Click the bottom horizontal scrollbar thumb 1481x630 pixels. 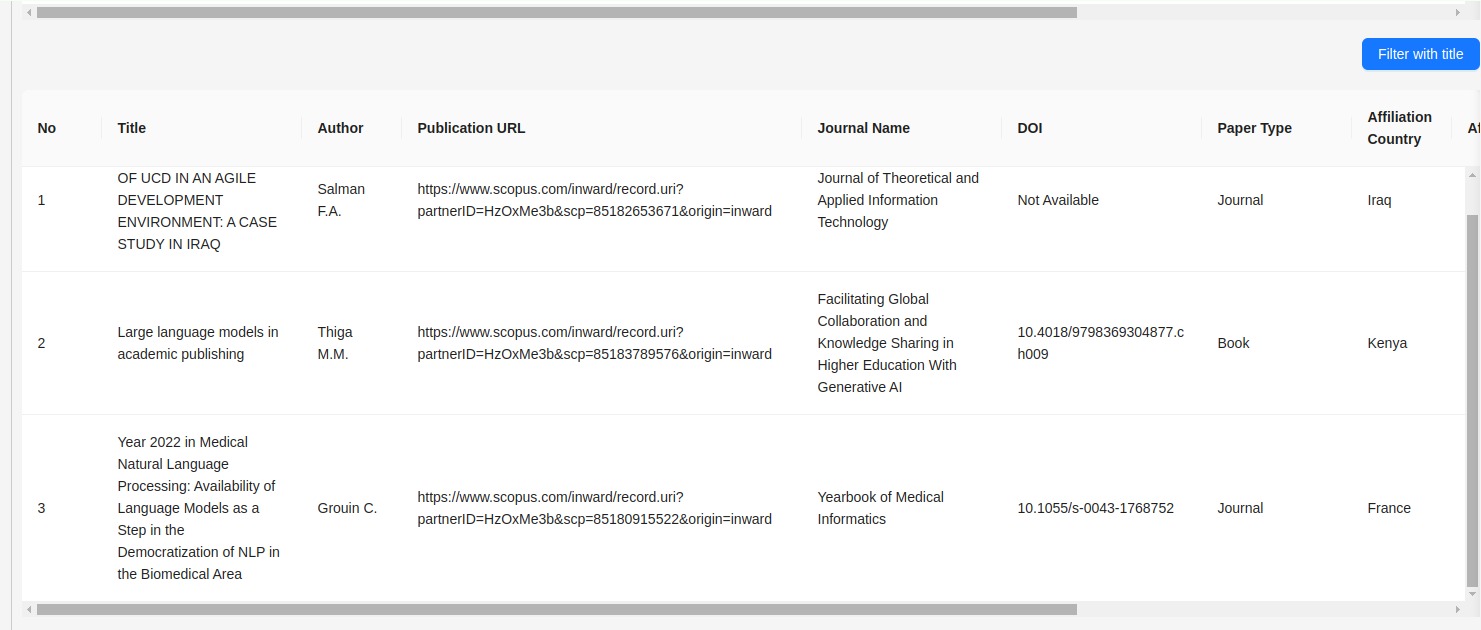pos(556,609)
